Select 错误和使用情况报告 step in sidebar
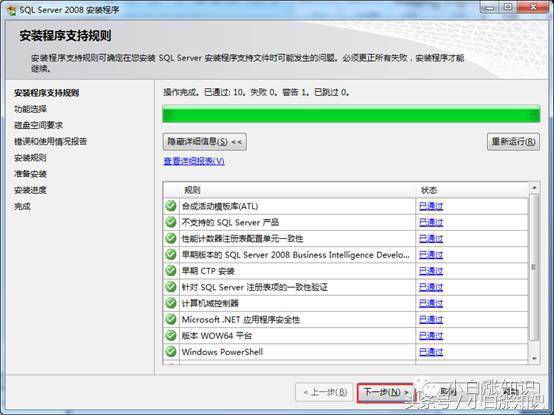Screen dimensions: 554x415 (51, 141)
